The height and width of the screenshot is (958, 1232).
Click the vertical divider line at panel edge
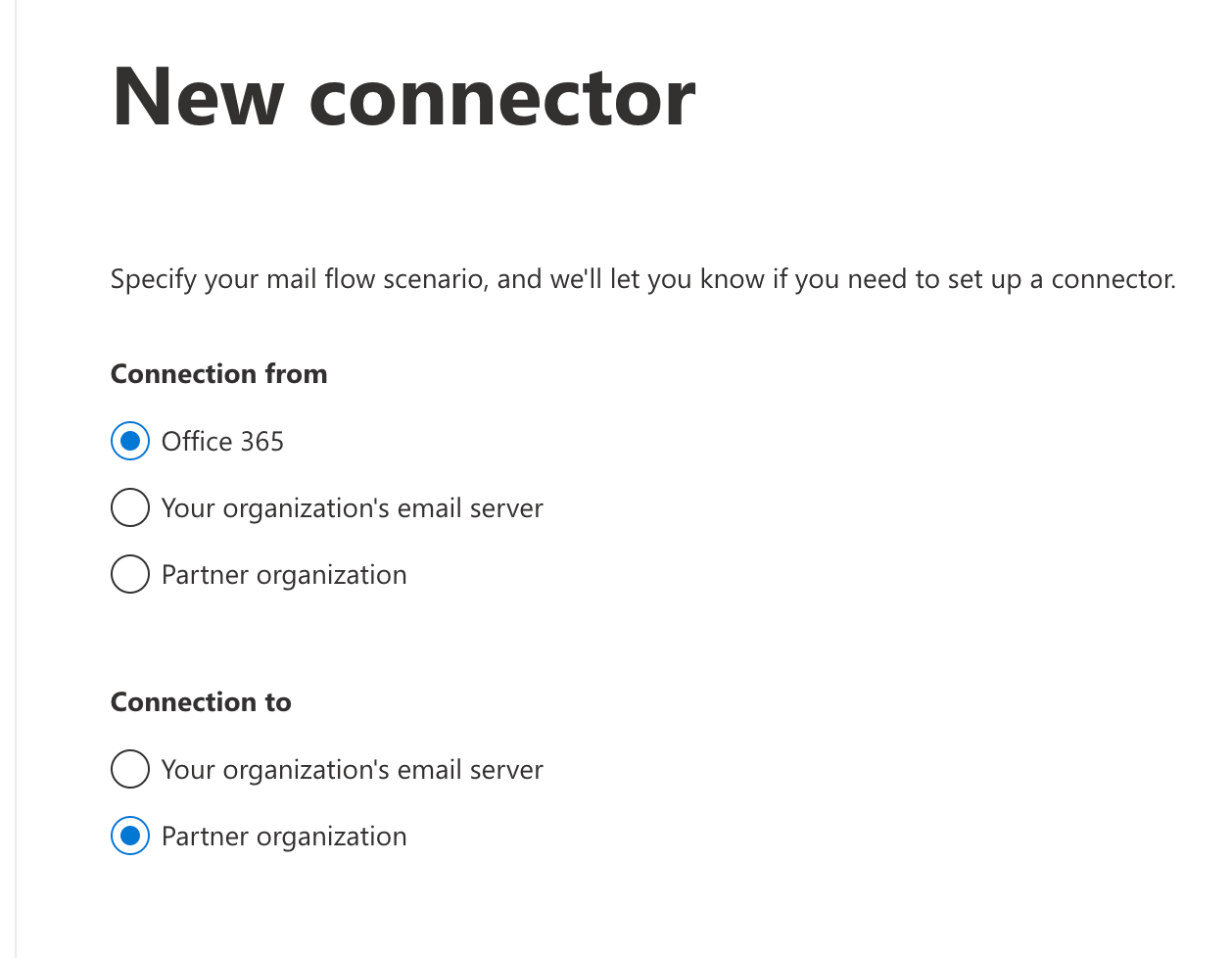[x=16, y=479]
